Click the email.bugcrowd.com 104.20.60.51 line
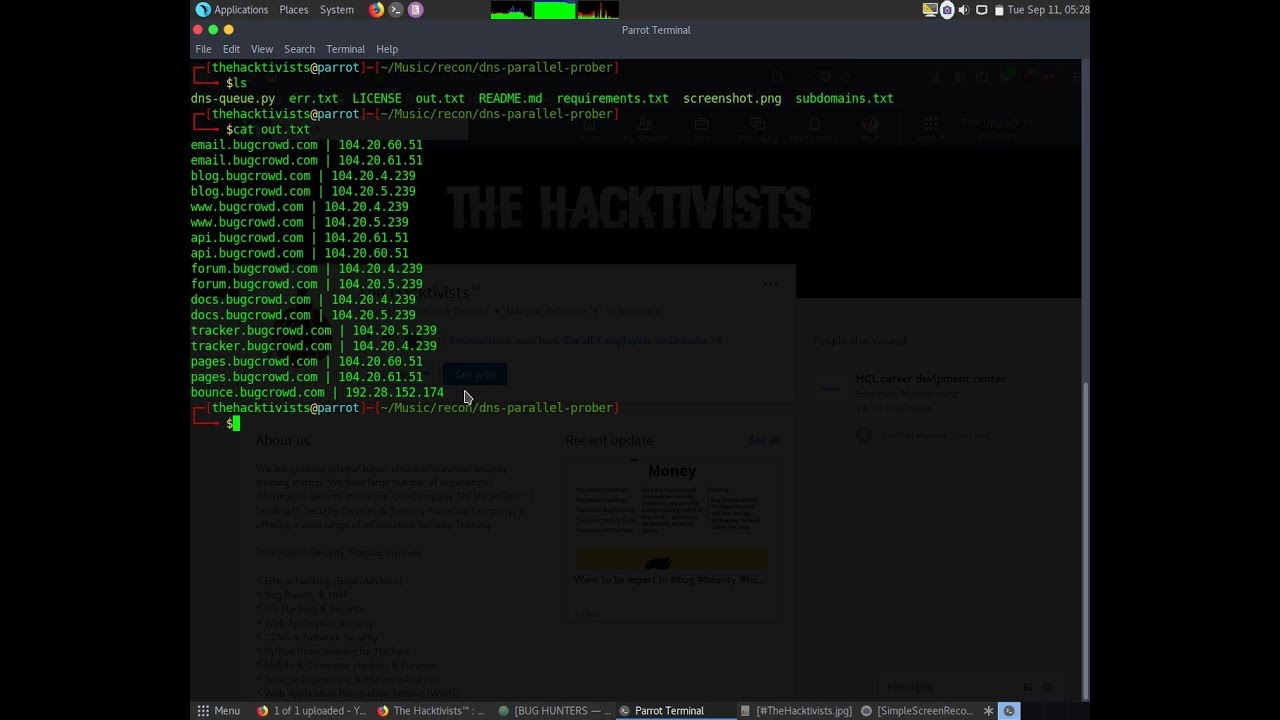1280x720 pixels. (x=306, y=145)
